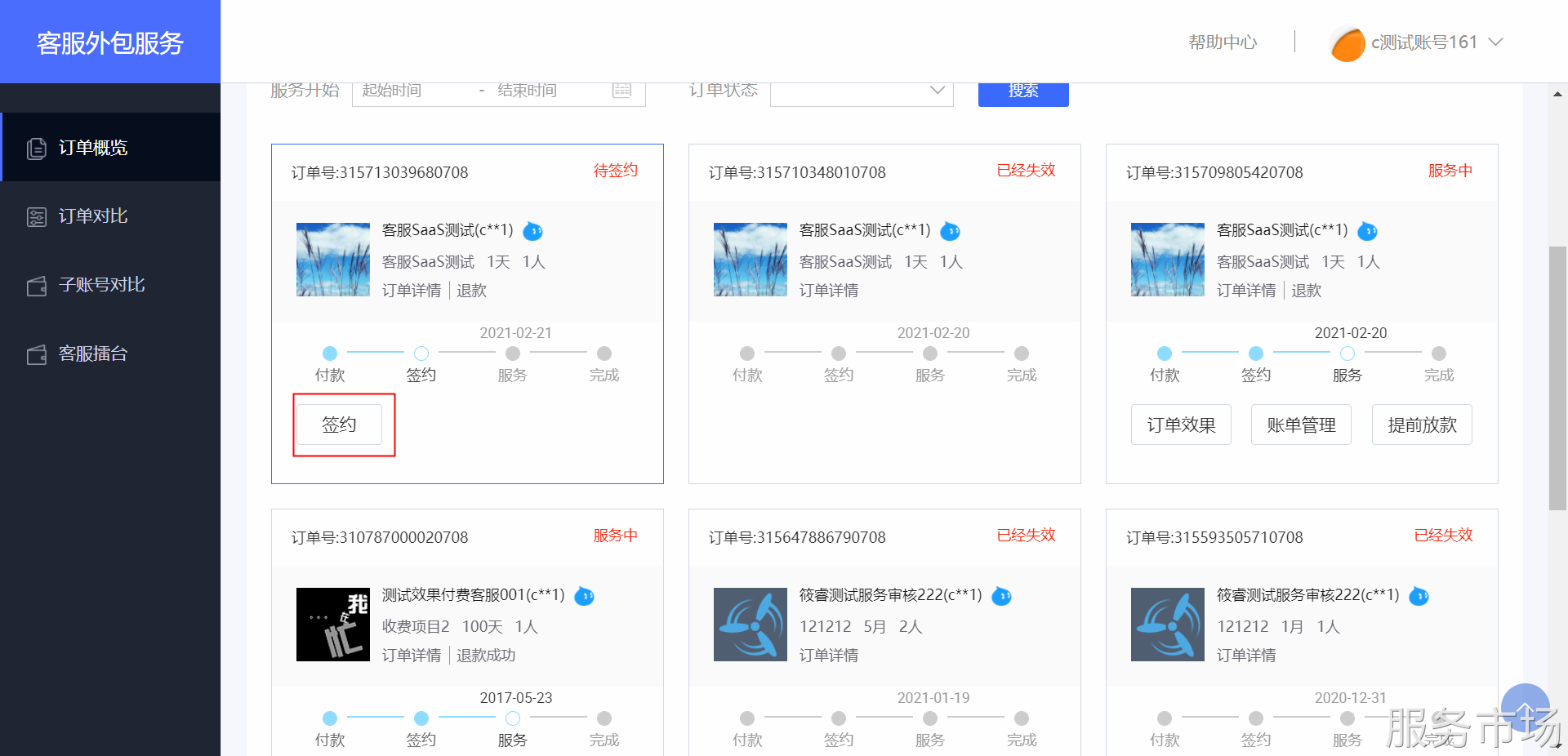1568x756 pixels.
Task: Click the 订单概览 sidebar icon
Action: (x=37, y=149)
